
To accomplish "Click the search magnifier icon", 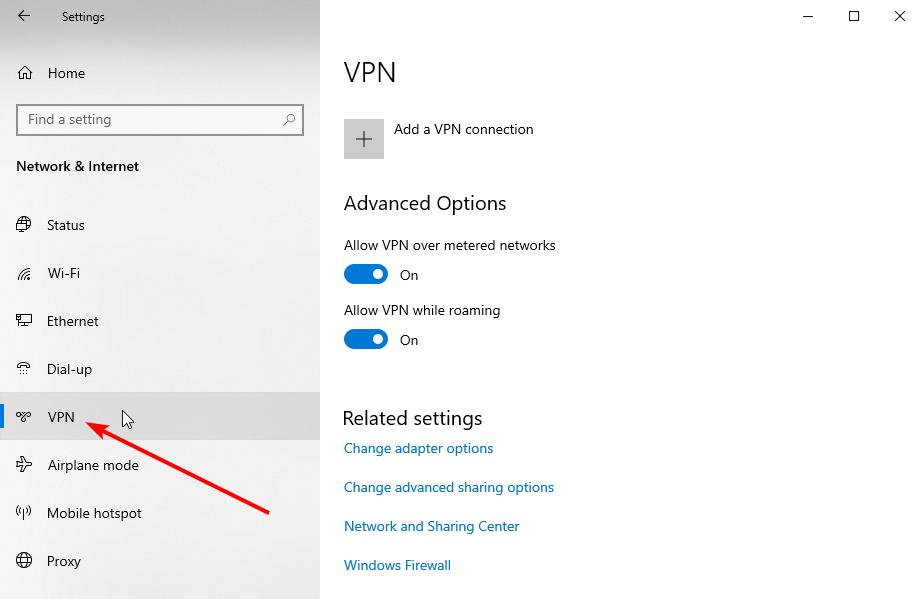I will [289, 120].
